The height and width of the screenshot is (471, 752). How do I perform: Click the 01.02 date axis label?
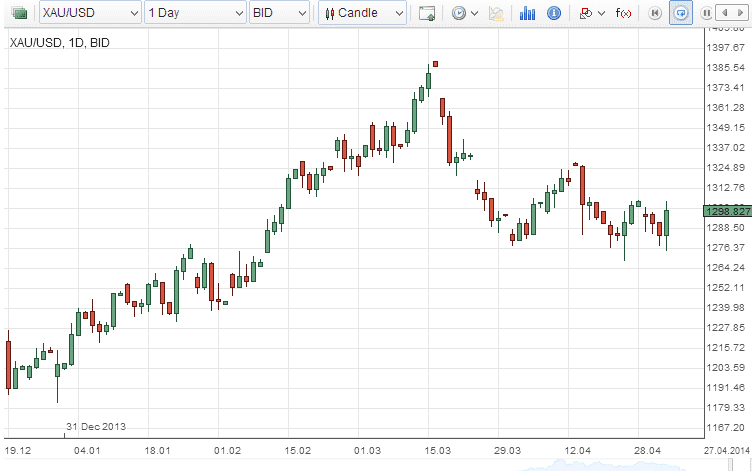coord(227,450)
